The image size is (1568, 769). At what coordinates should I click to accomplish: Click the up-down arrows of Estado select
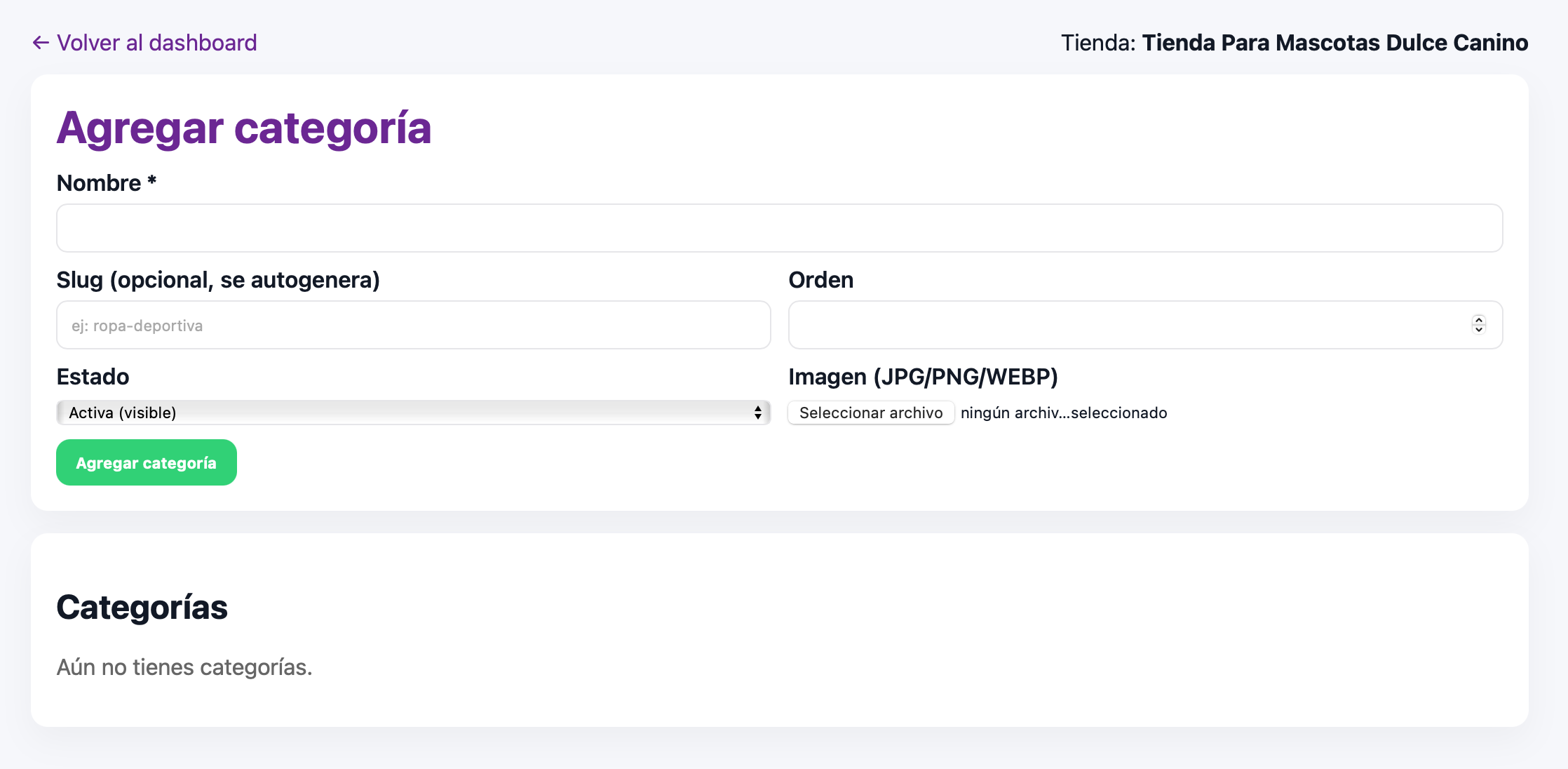[x=758, y=413]
